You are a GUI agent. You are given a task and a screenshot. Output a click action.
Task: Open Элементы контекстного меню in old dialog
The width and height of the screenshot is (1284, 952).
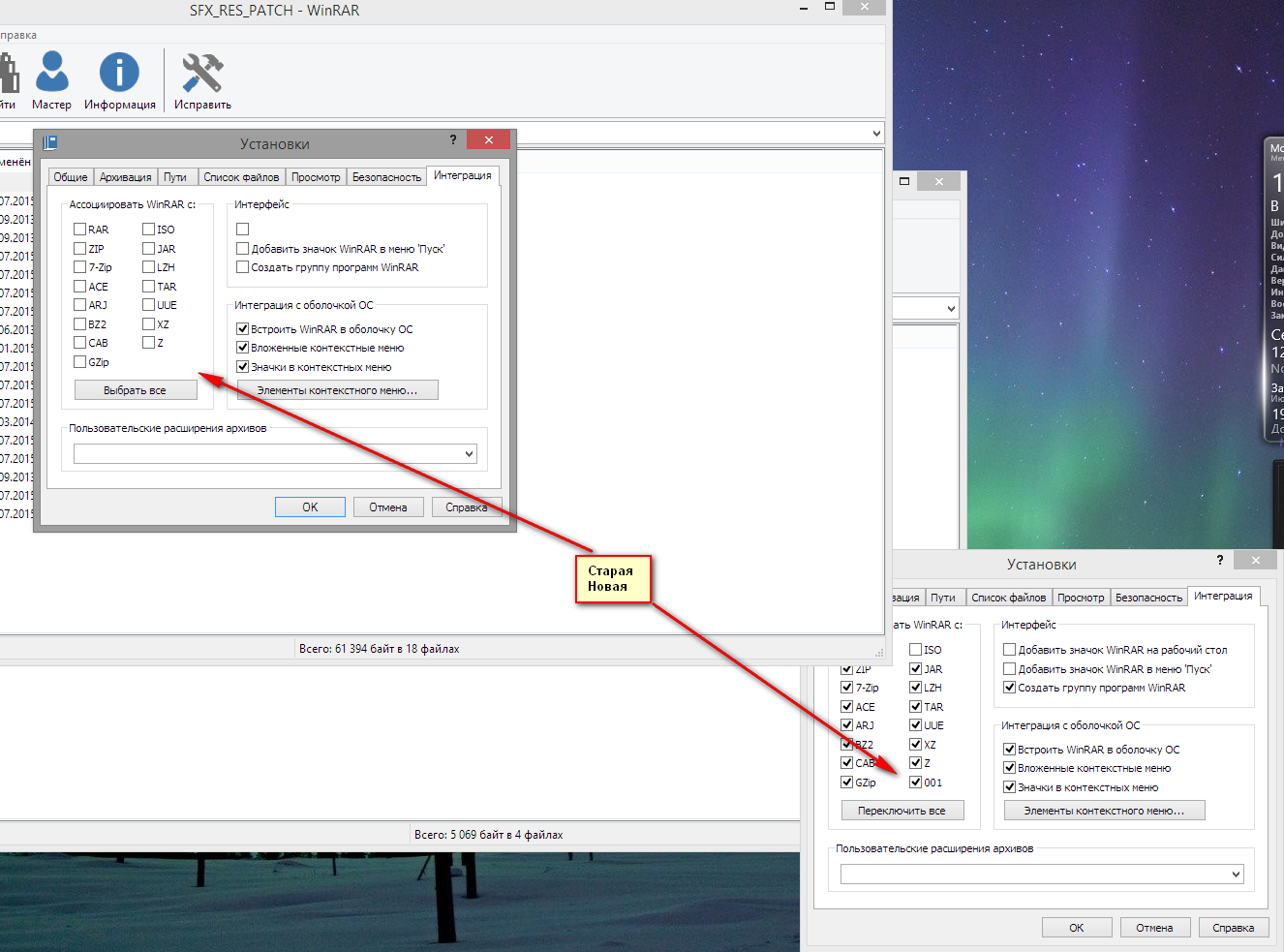(x=338, y=390)
